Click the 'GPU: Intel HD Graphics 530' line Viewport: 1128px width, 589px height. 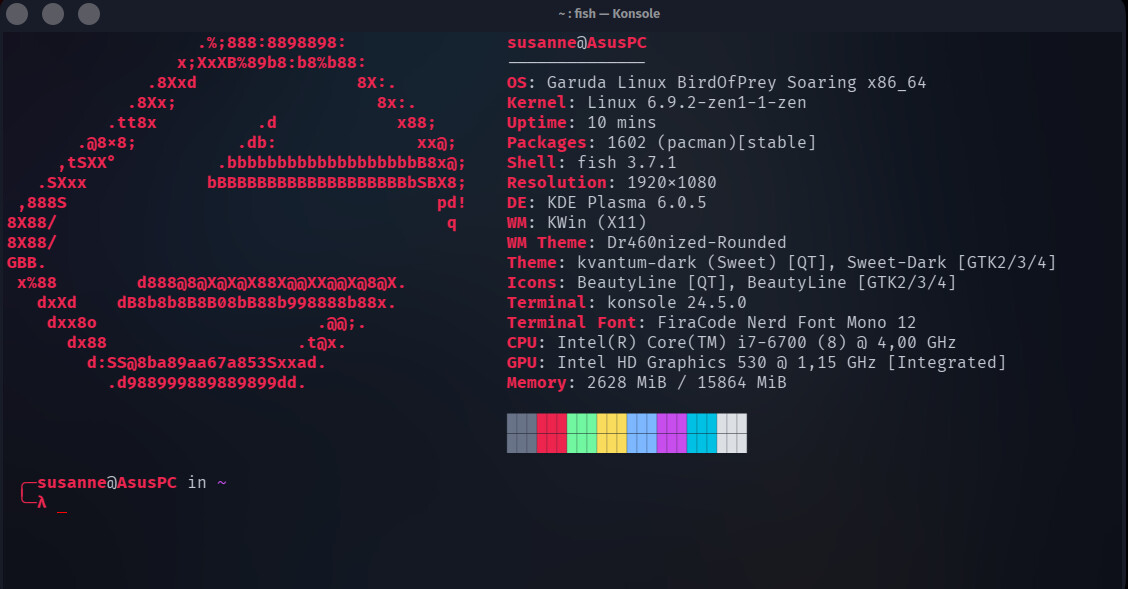tap(757, 362)
